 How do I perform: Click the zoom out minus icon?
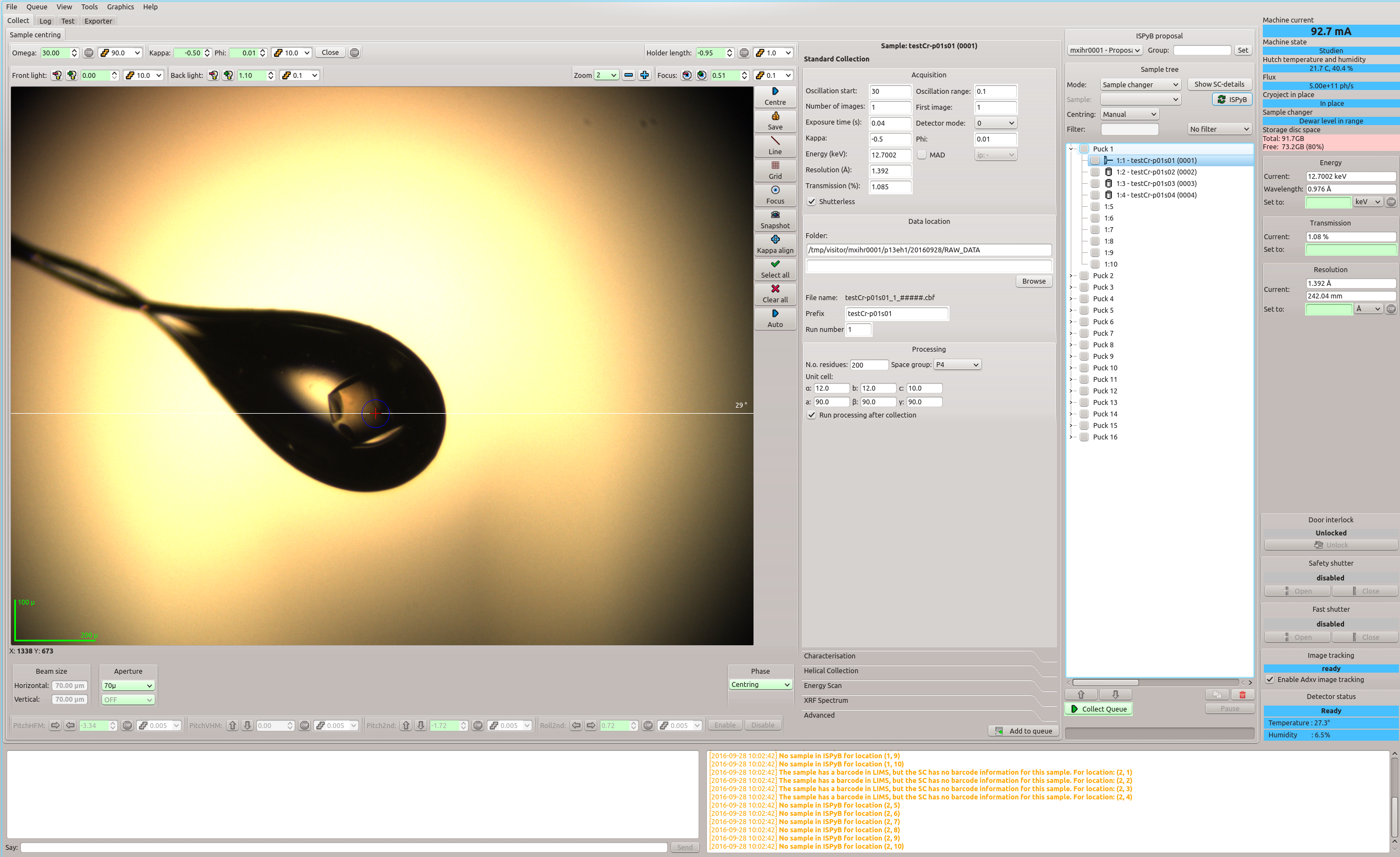[x=628, y=75]
